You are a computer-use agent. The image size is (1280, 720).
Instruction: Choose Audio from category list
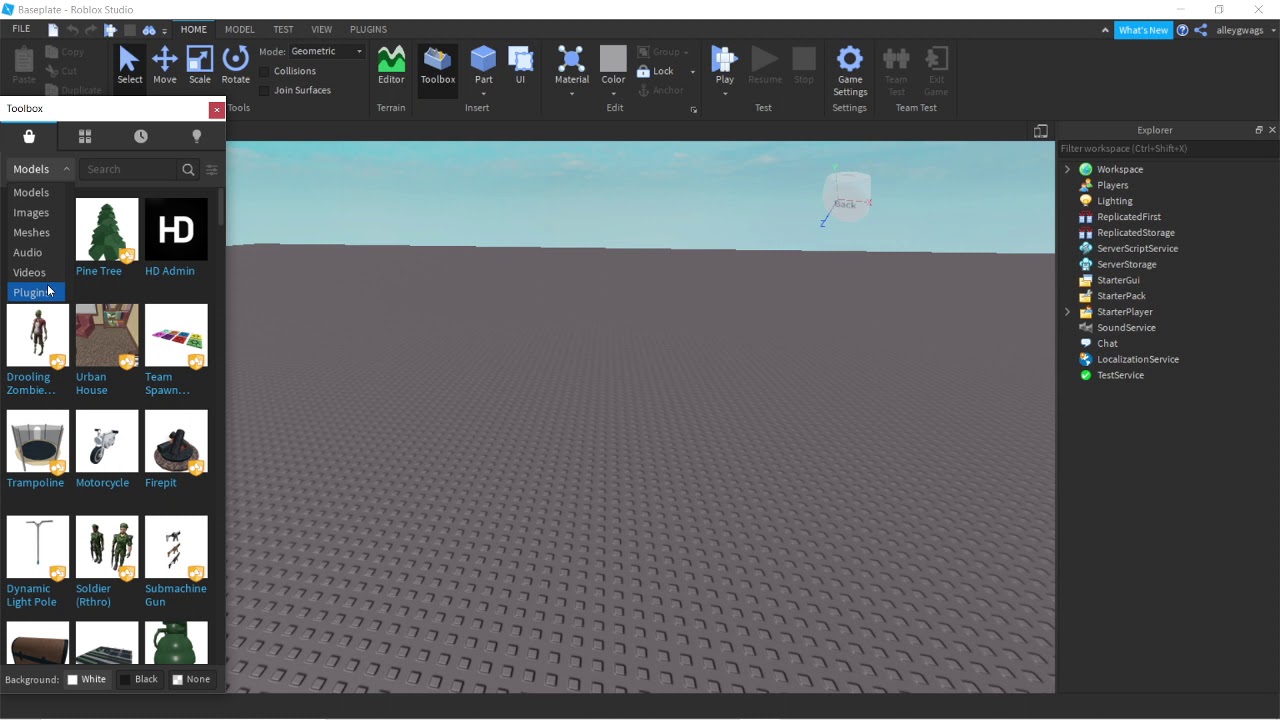tap(36, 252)
